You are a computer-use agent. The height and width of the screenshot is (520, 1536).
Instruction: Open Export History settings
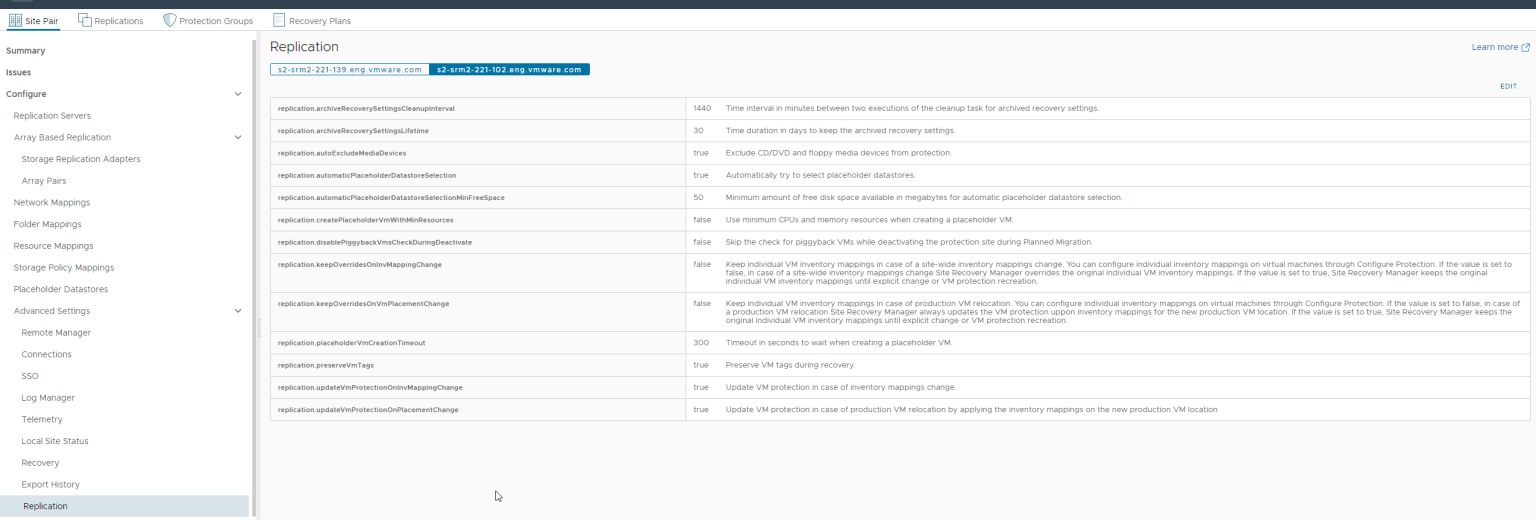click(51, 484)
